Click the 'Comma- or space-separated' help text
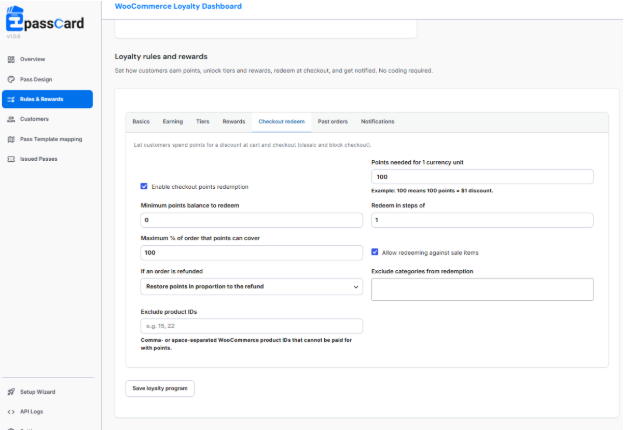Viewport: 624px width, 430px height. pos(246,344)
